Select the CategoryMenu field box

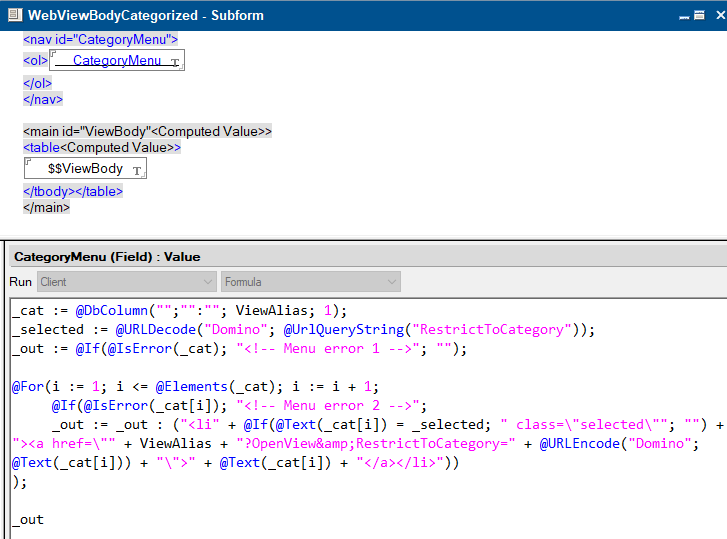pyautogui.click(x=117, y=60)
